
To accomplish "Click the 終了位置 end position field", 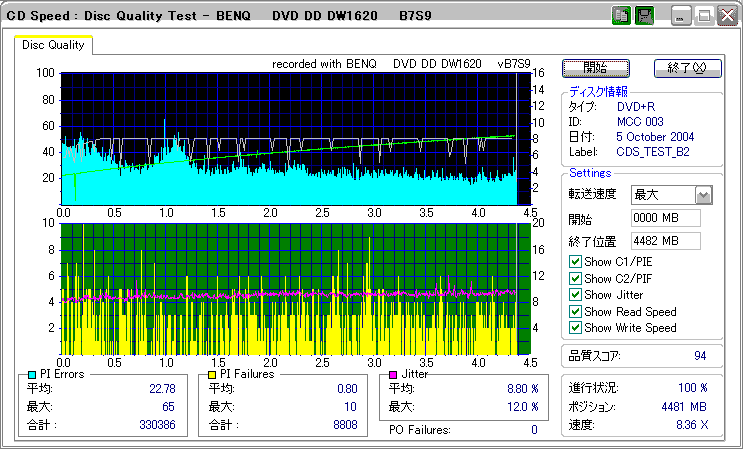I will click(665, 240).
